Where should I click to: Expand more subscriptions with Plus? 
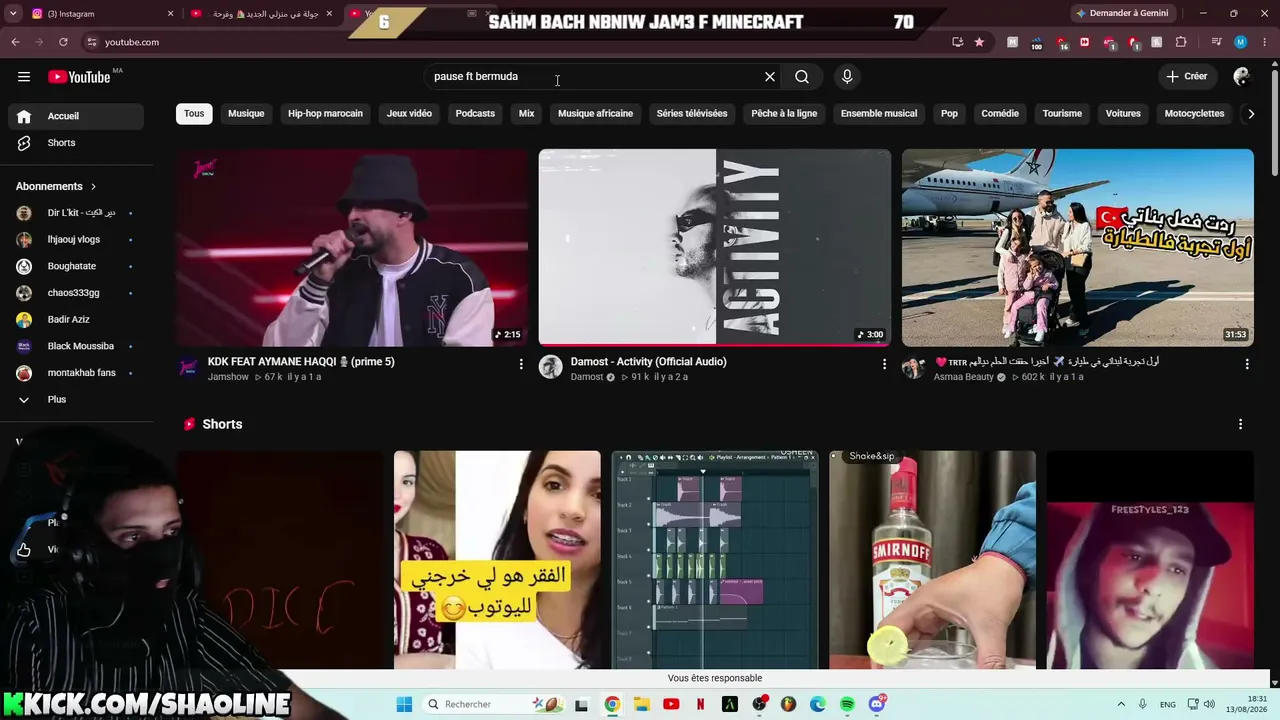click(76, 399)
